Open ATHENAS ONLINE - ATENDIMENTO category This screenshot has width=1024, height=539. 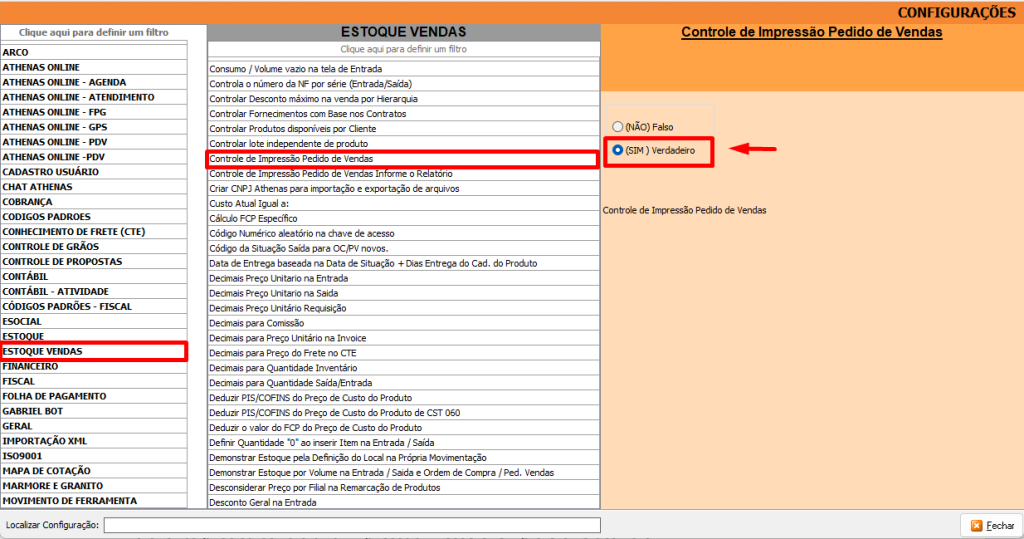(x=93, y=97)
